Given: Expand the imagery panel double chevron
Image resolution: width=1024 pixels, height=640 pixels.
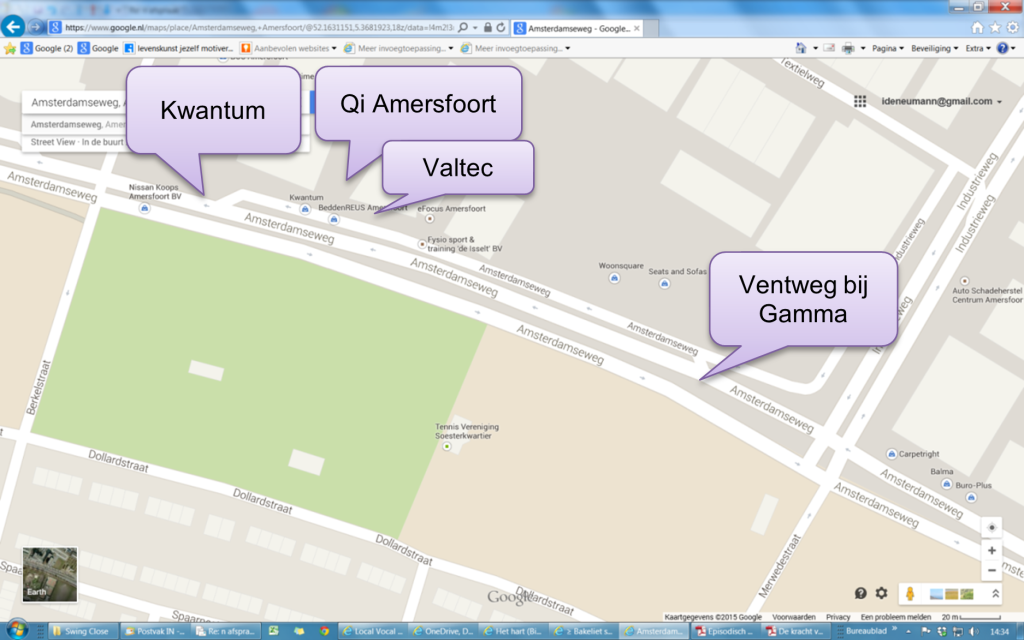Looking at the screenshot, I should coord(995,594).
